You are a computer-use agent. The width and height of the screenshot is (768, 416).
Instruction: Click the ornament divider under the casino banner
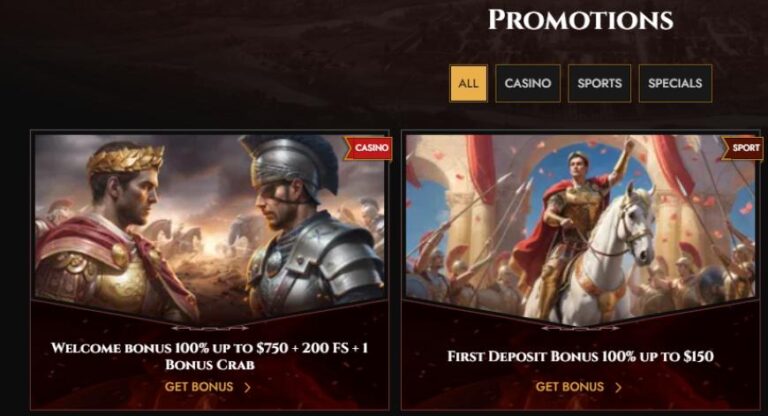210,328
